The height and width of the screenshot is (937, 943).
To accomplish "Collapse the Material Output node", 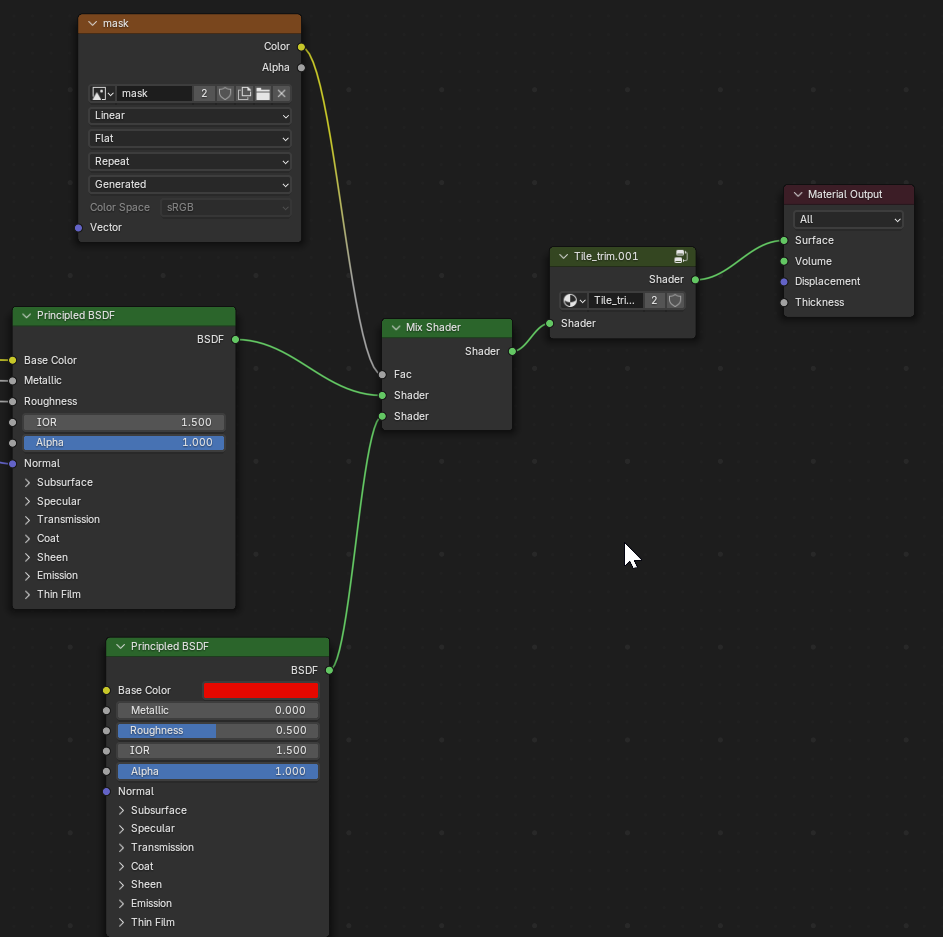I will click(x=798, y=195).
